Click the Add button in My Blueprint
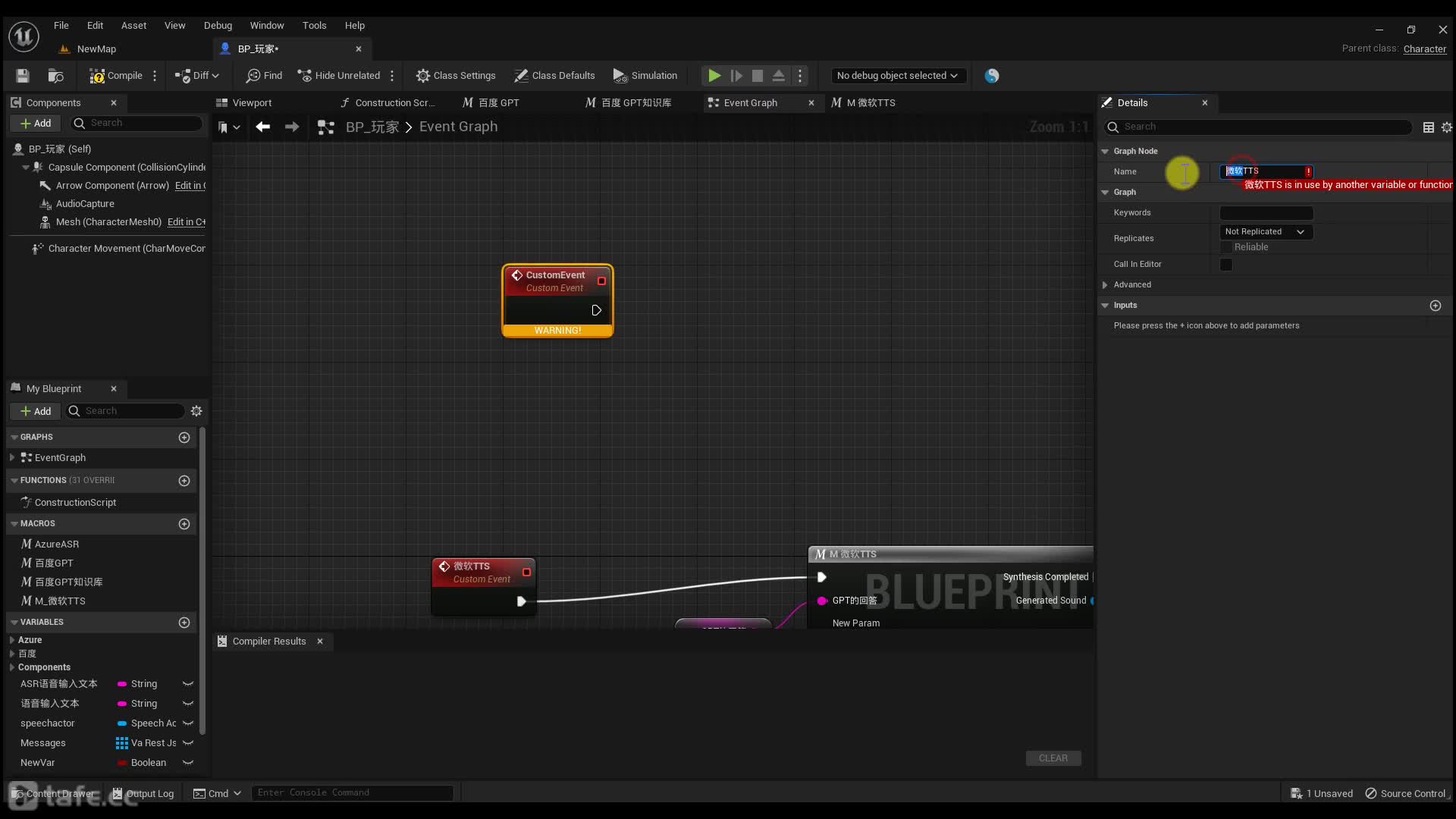This screenshot has height=819, width=1456. click(x=36, y=411)
